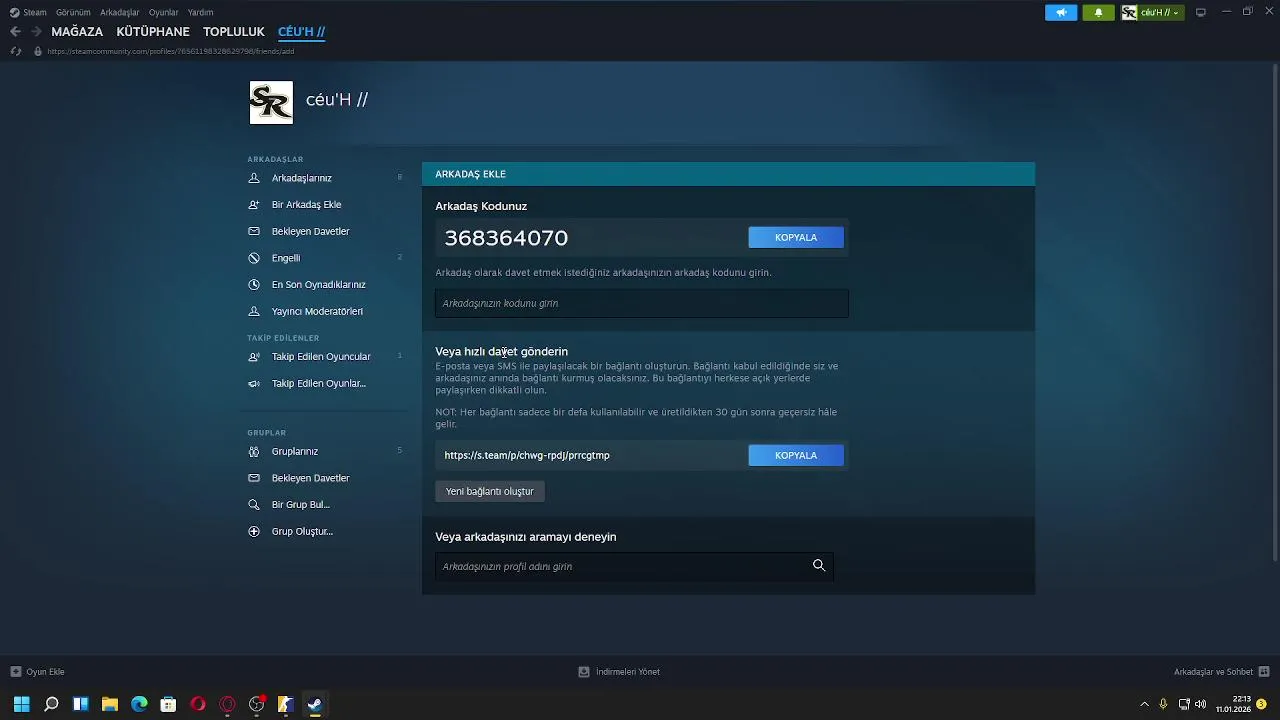Open the SR profile avatar image
Image resolution: width=1280 pixels, height=720 pixels.
pos(271,102)
